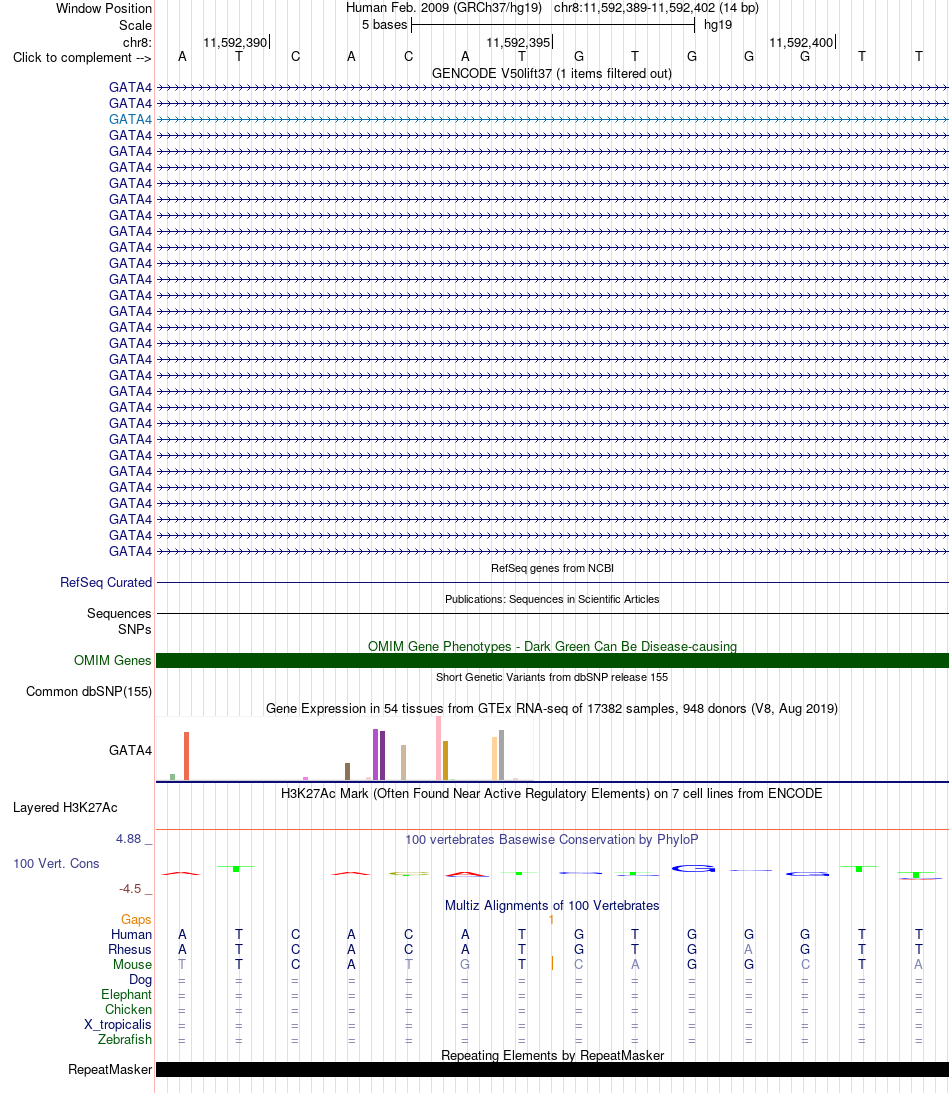Select the Elephant species label
Viewport: 950px width, 1093px height.
point(126,994)
